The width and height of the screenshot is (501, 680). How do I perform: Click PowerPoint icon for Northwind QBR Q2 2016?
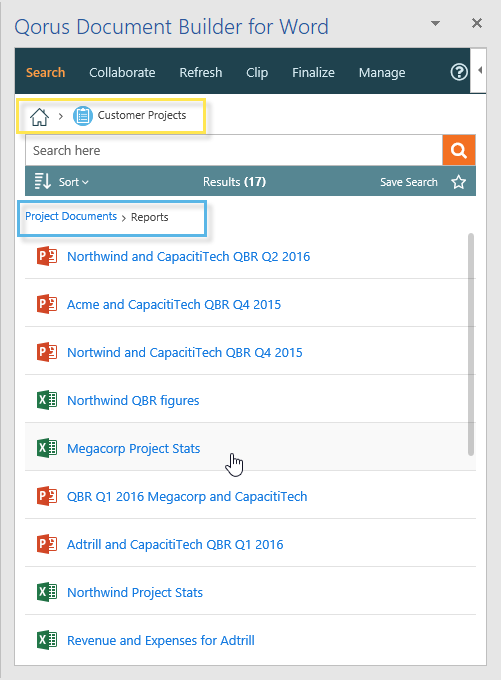(47, 256)
